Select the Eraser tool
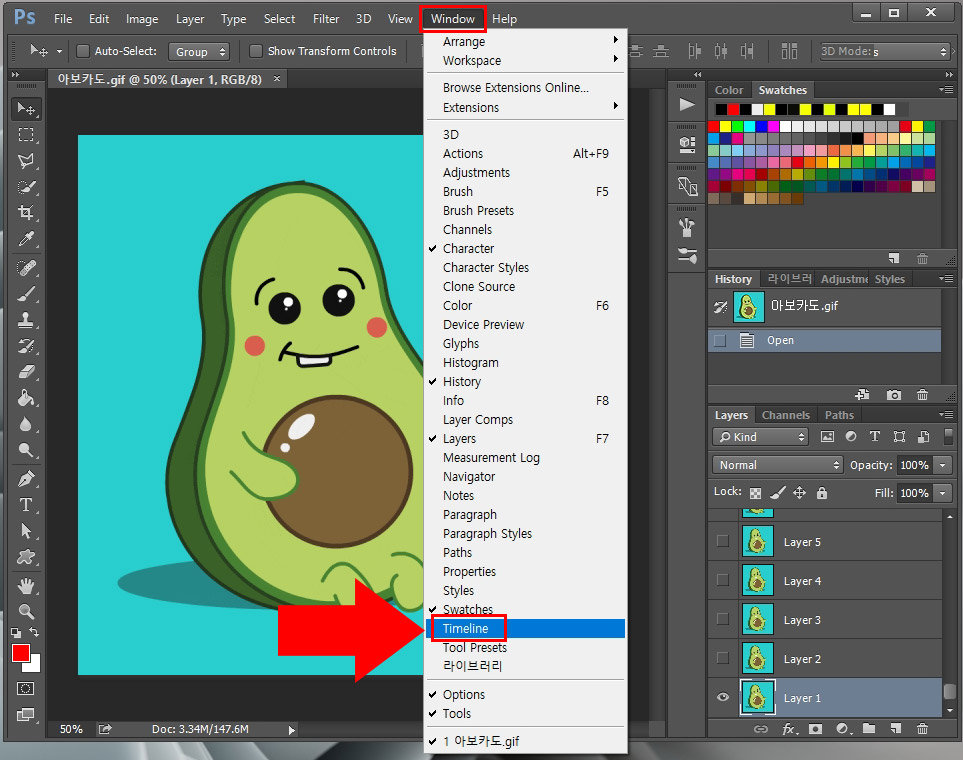Image resolution: width=963 pixels, height=760 pixels. tap(26, 372)
